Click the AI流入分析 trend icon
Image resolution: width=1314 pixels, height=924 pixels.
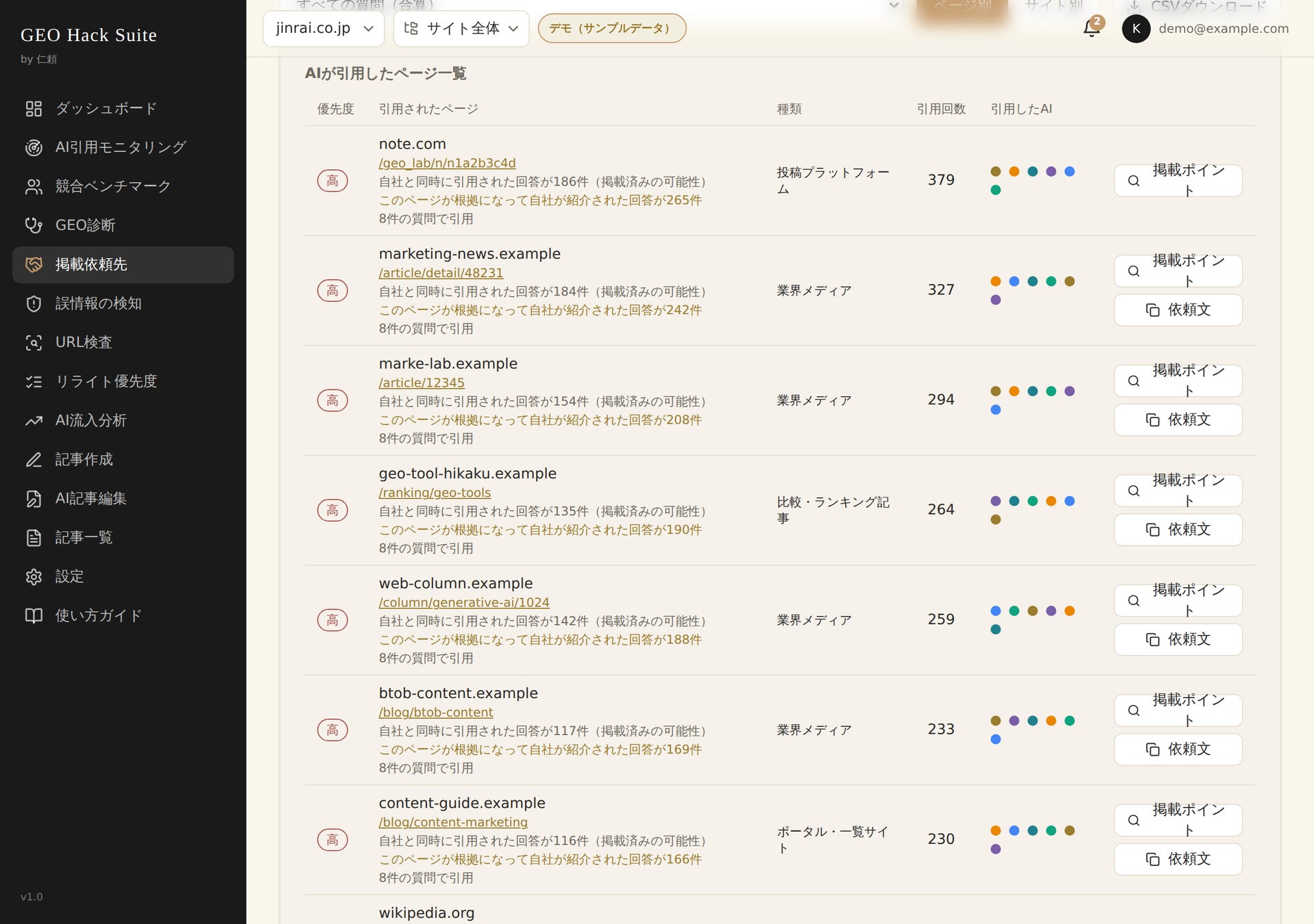point(34,420)
